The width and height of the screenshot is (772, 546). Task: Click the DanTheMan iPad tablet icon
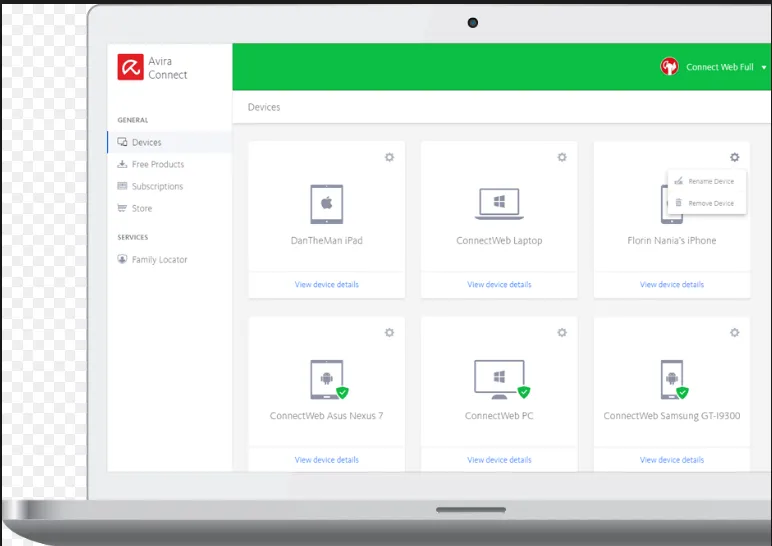point(326,204)
